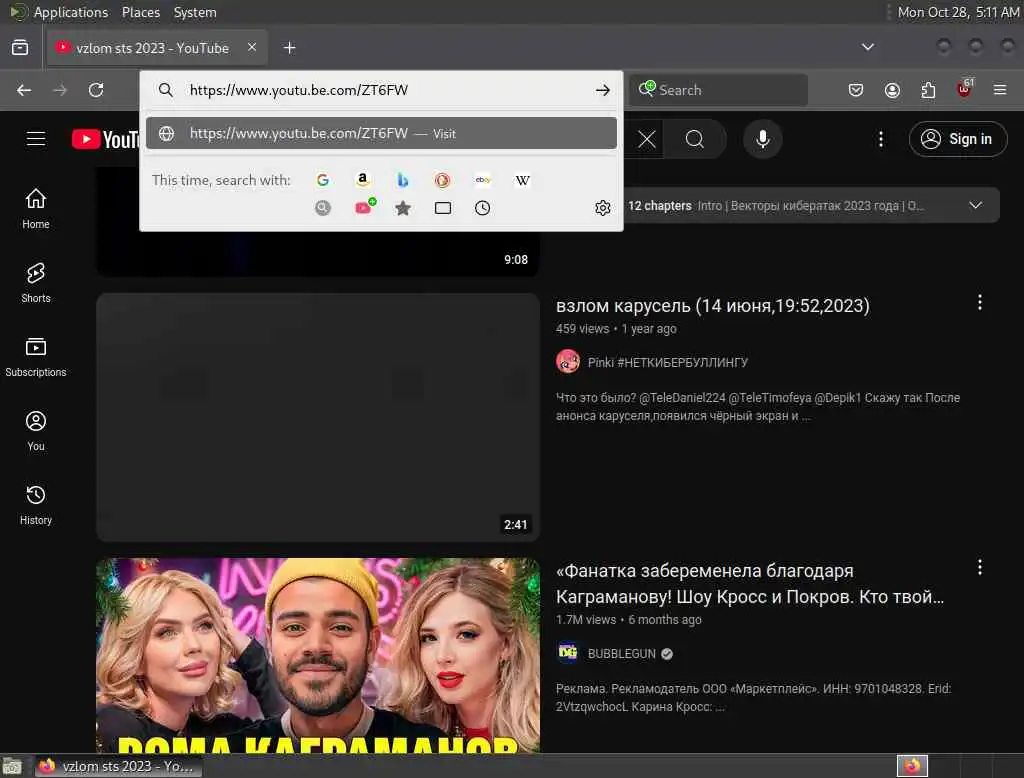Open the date and time clock
This screenshot has width=1024, height=778.
(958, 12)
